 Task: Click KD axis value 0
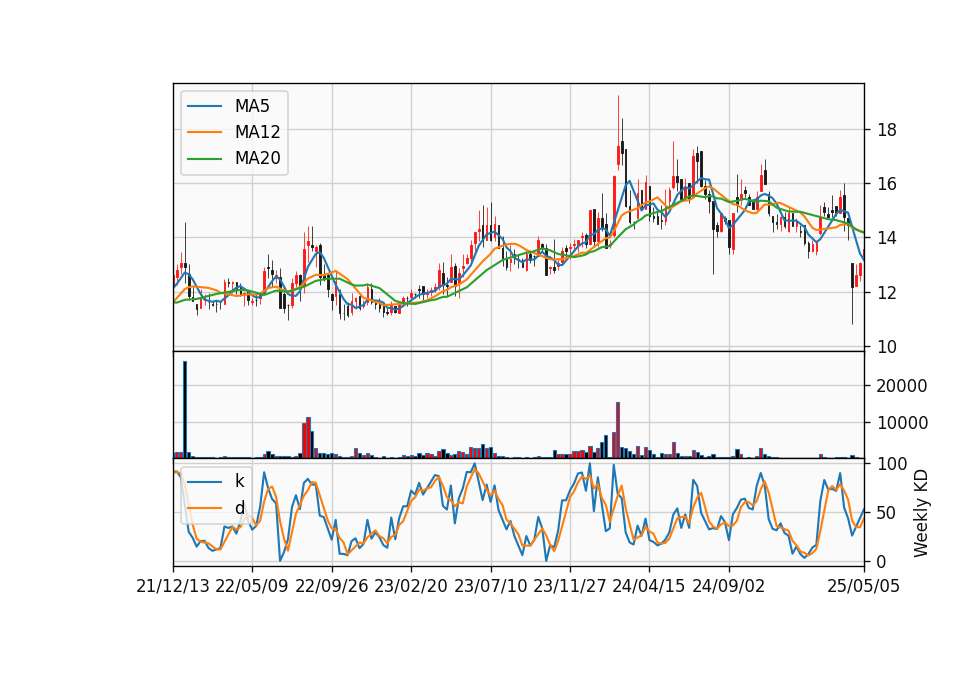tap(882, 561)
